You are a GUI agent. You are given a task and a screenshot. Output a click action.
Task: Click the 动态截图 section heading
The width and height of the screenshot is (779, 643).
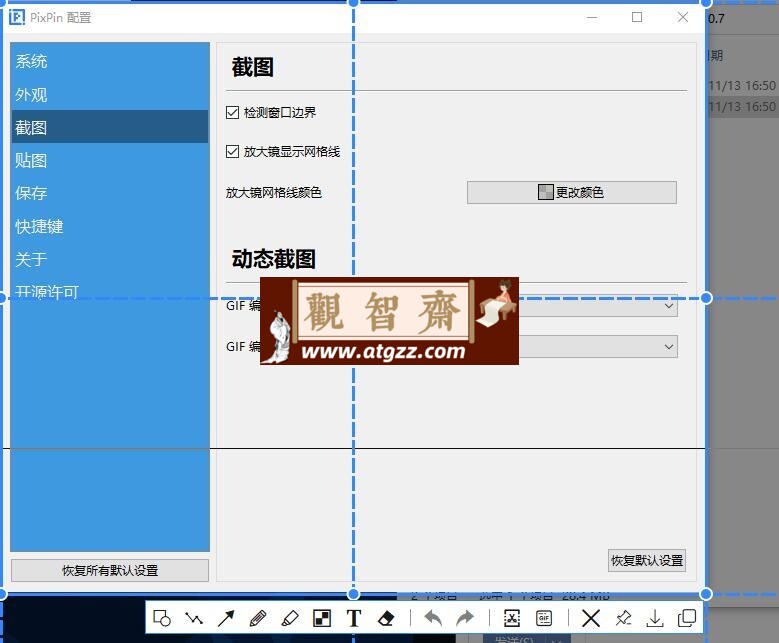click(273, 259)
